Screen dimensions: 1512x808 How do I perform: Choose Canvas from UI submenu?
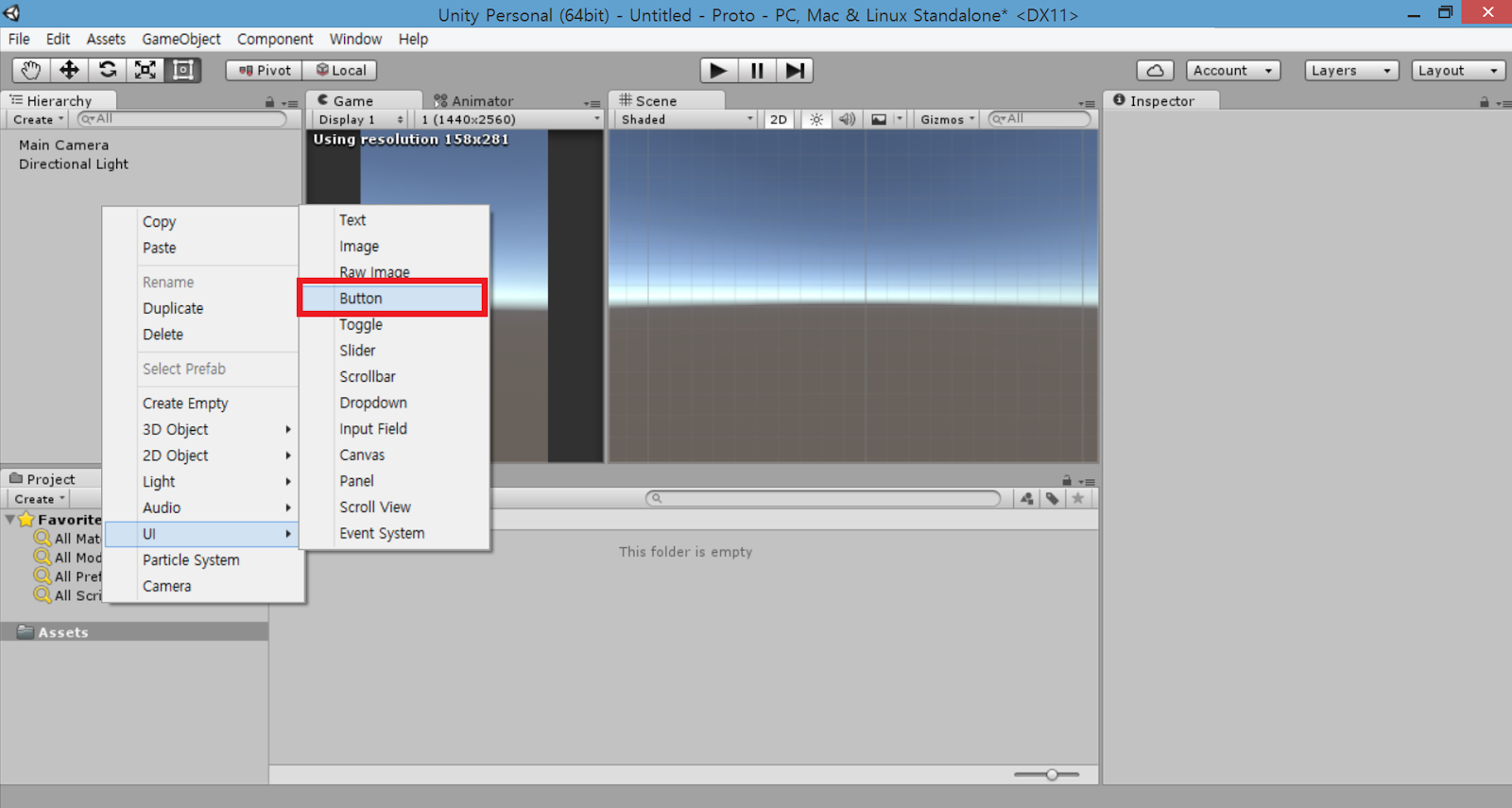tap(393, 455)
